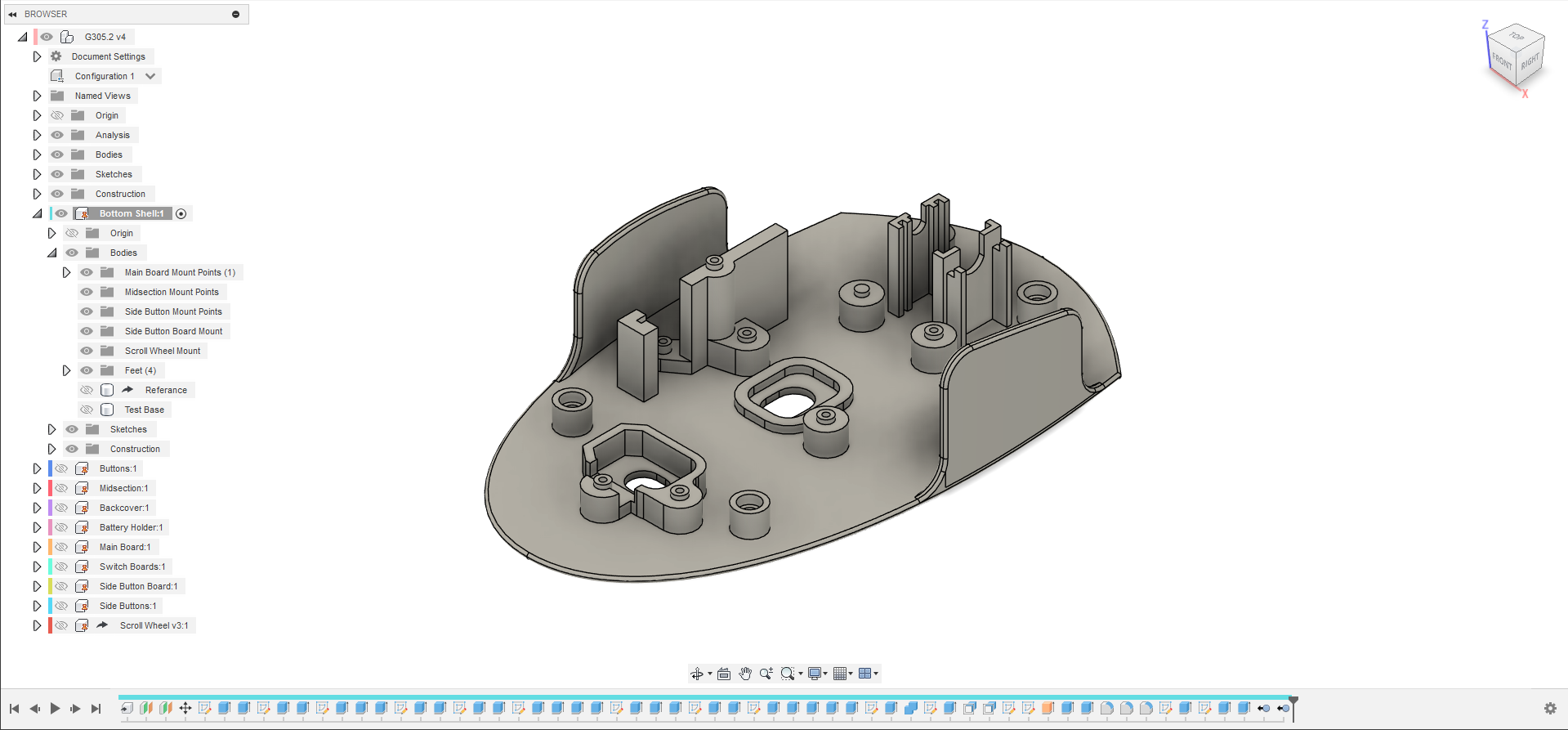The width and height of the screenshot is (1568, 730).
Task: Select the Zoom plus-minus tool
Action: [766, 674]
